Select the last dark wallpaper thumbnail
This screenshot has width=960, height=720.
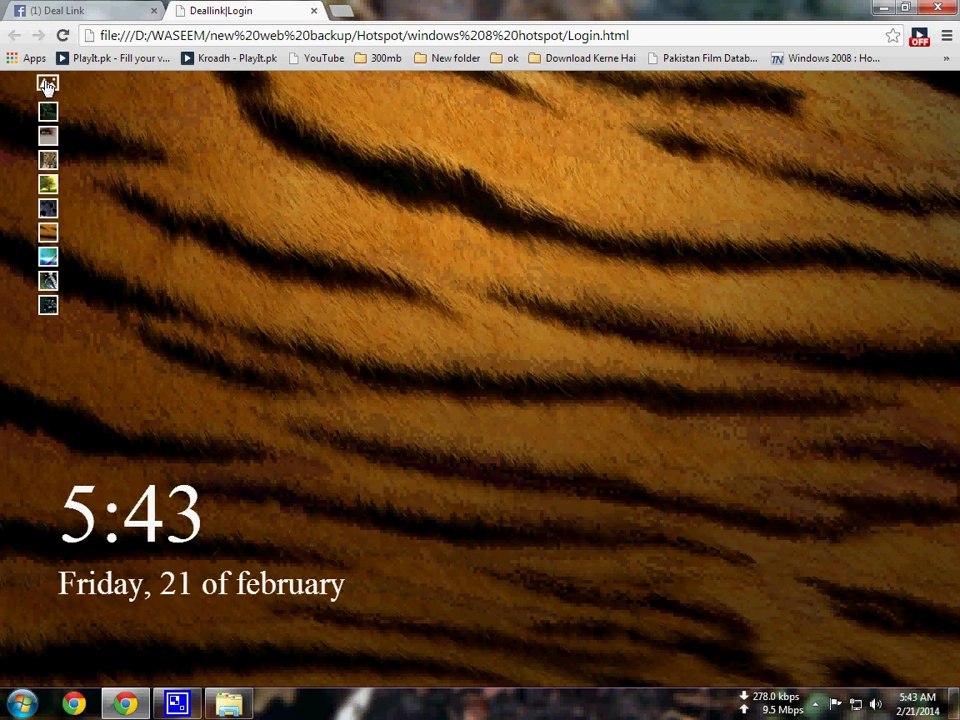[x=48, y=305]
